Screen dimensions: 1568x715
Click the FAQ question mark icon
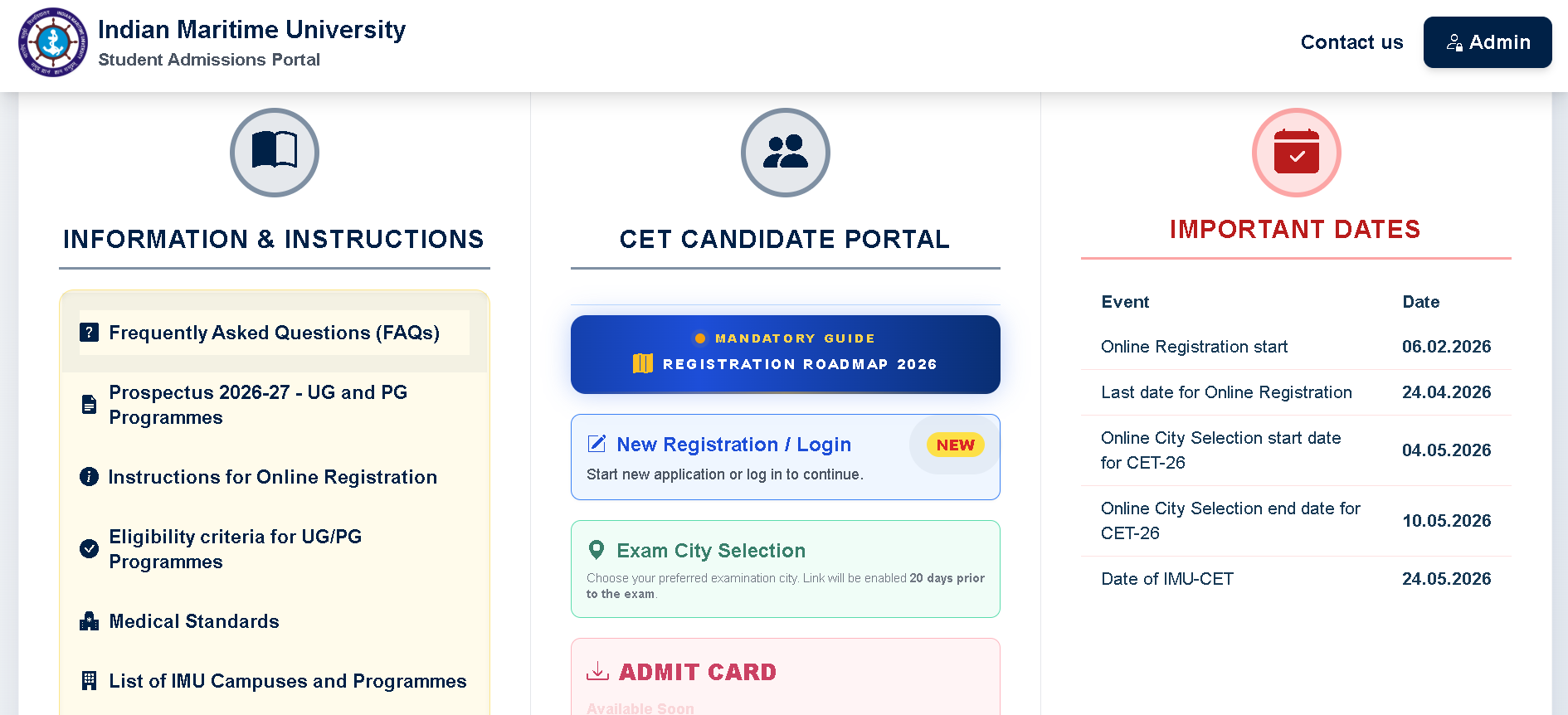click(90, 333)
